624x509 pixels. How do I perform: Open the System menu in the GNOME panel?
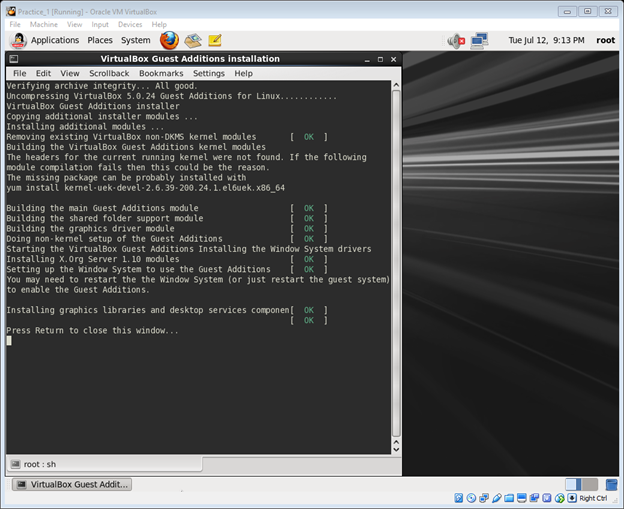point(136,40)
